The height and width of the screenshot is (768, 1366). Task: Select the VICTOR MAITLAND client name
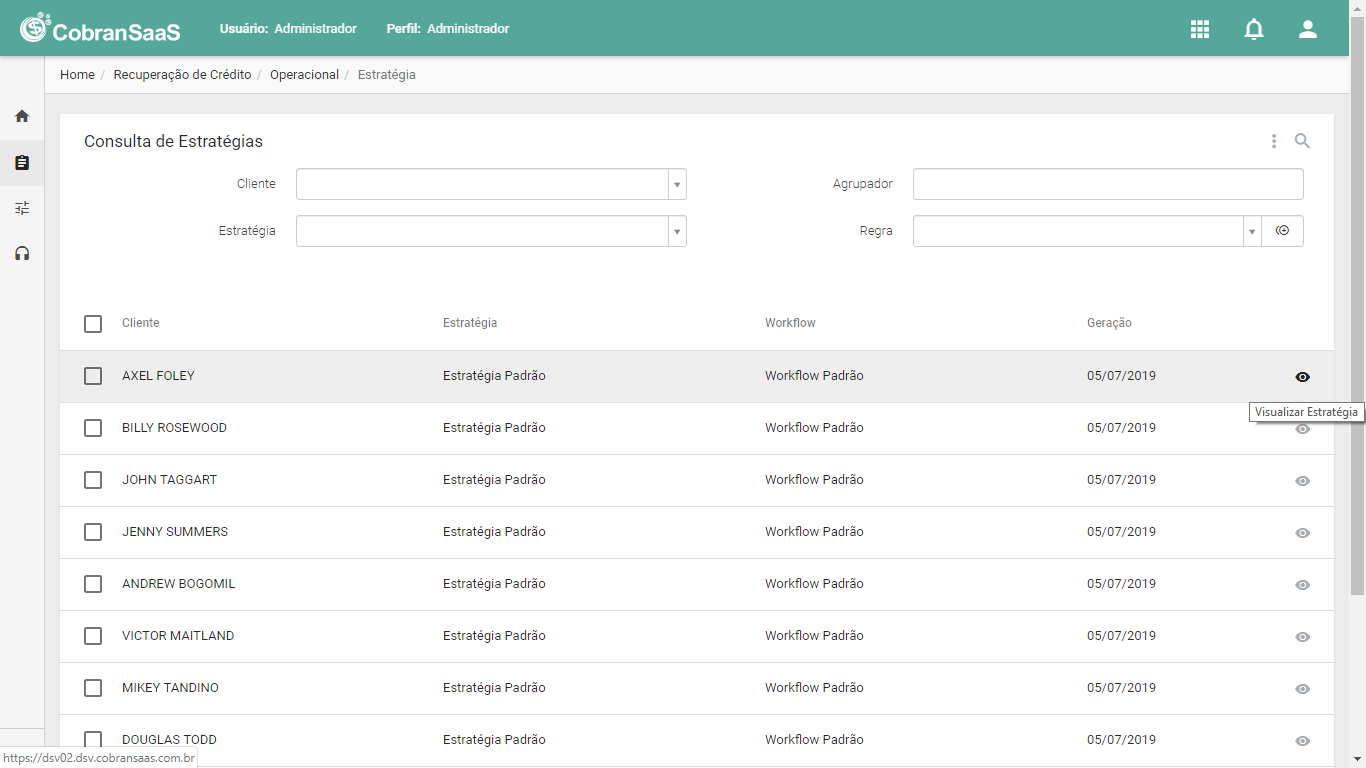point(178,636)
